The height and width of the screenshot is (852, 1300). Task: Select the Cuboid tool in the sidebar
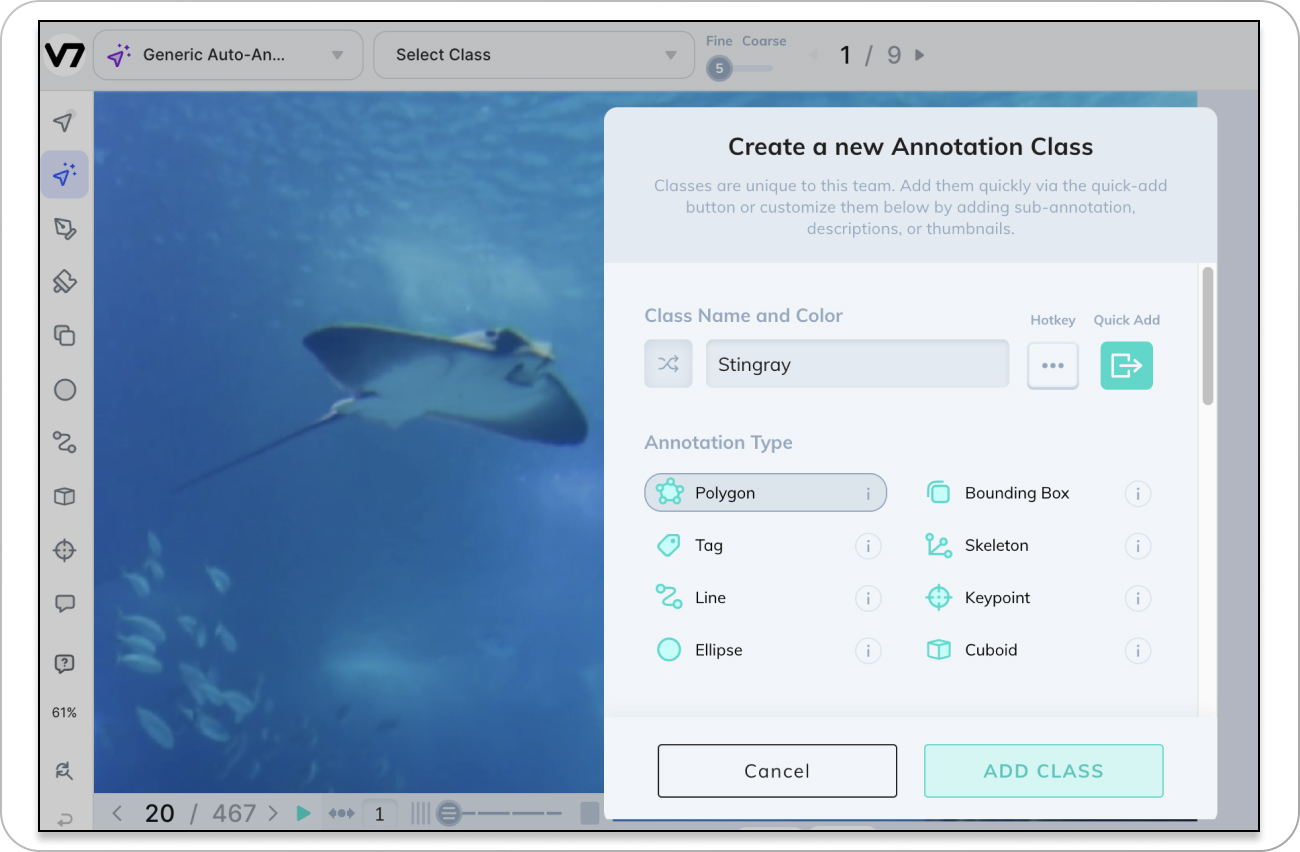[65, 496]
